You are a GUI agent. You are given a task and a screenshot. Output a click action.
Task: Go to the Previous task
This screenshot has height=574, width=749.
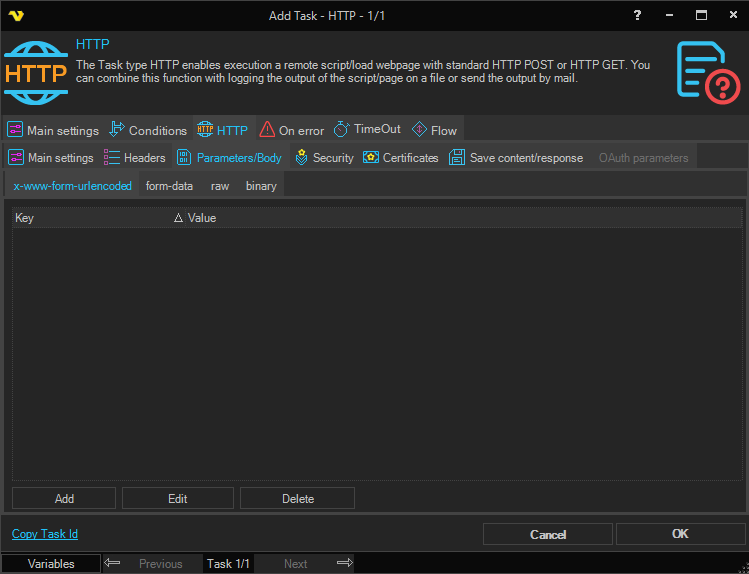tap(160, 564)
